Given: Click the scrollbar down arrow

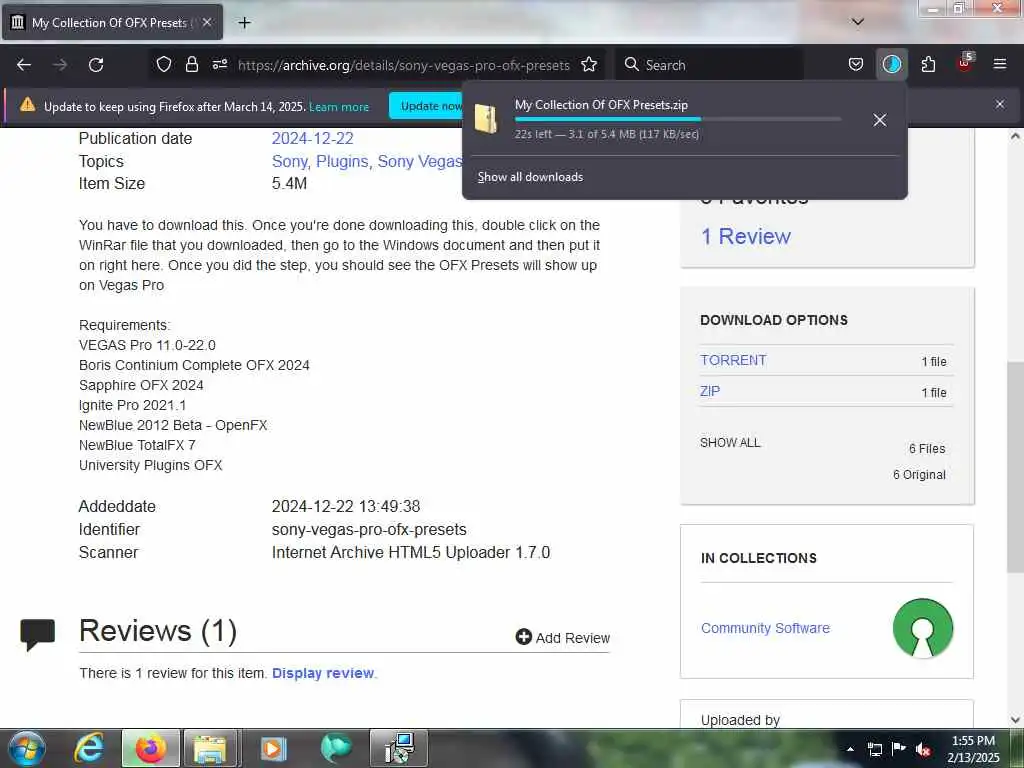Looking at the screenshot, I should coord(1016,720).
